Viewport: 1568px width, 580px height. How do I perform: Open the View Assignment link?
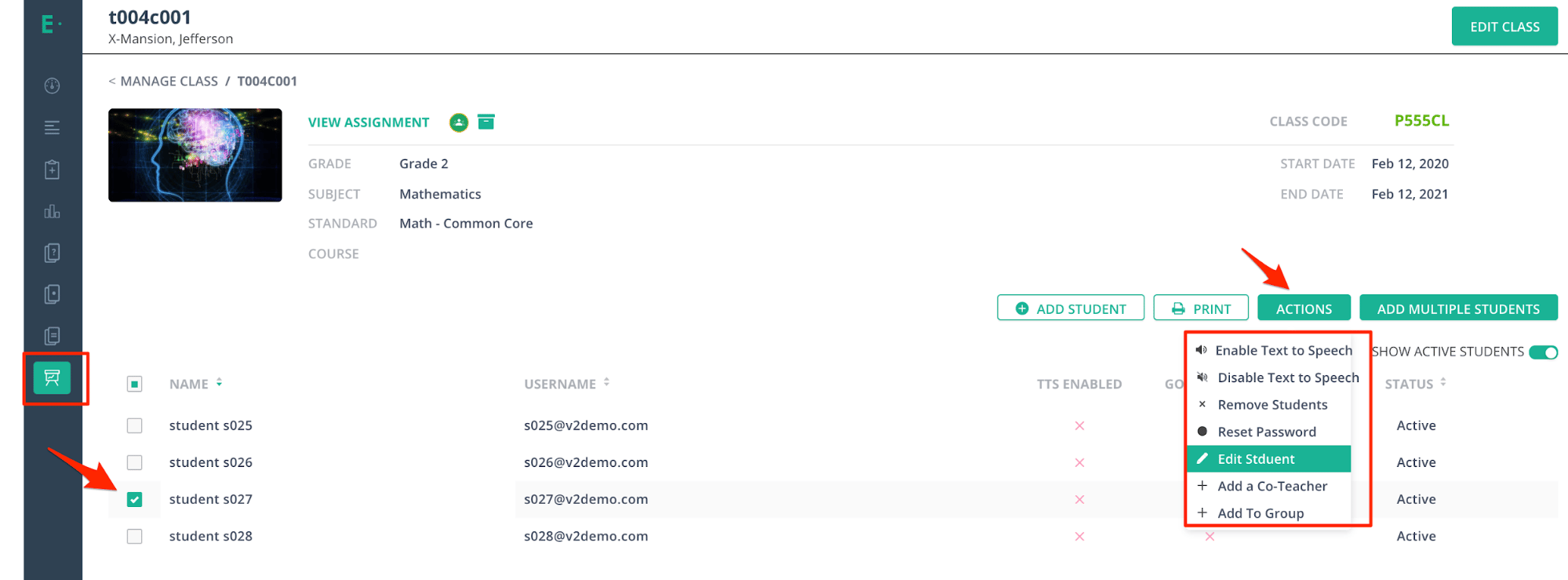pos(369,122)
